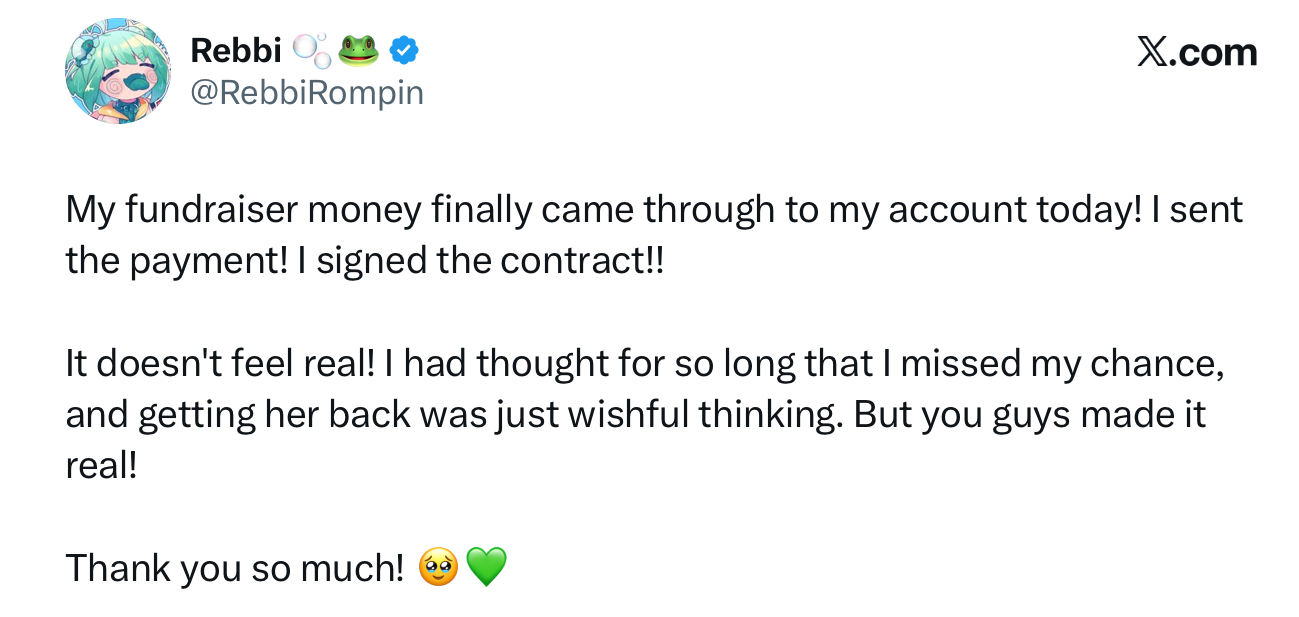
Task: Click the sentence "I signed the contract!!"
Action: [479, 262]
